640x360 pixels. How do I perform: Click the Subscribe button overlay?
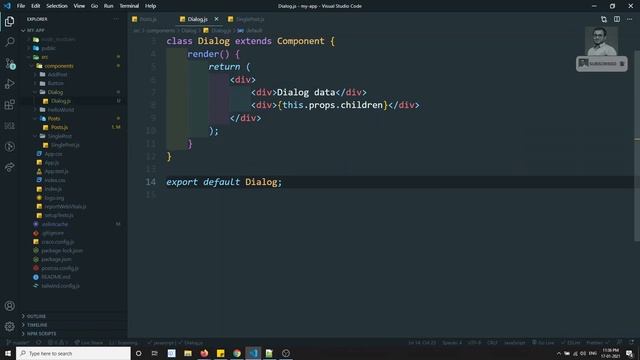coord(602,64)
